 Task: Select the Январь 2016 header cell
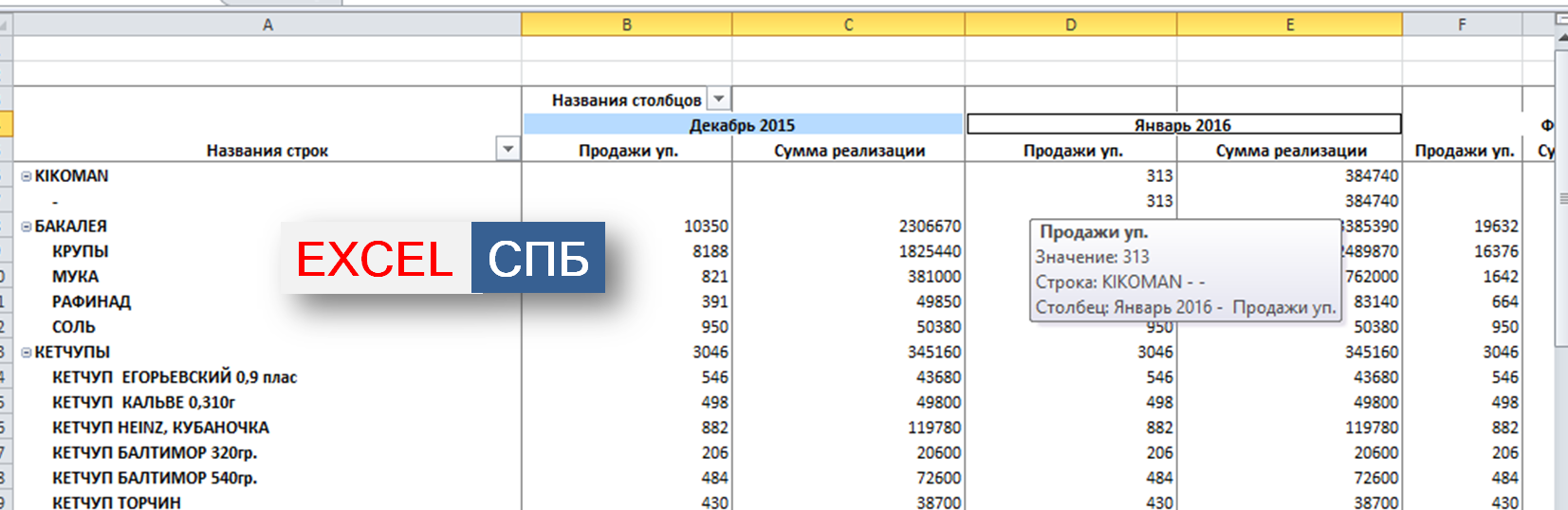1183,125
